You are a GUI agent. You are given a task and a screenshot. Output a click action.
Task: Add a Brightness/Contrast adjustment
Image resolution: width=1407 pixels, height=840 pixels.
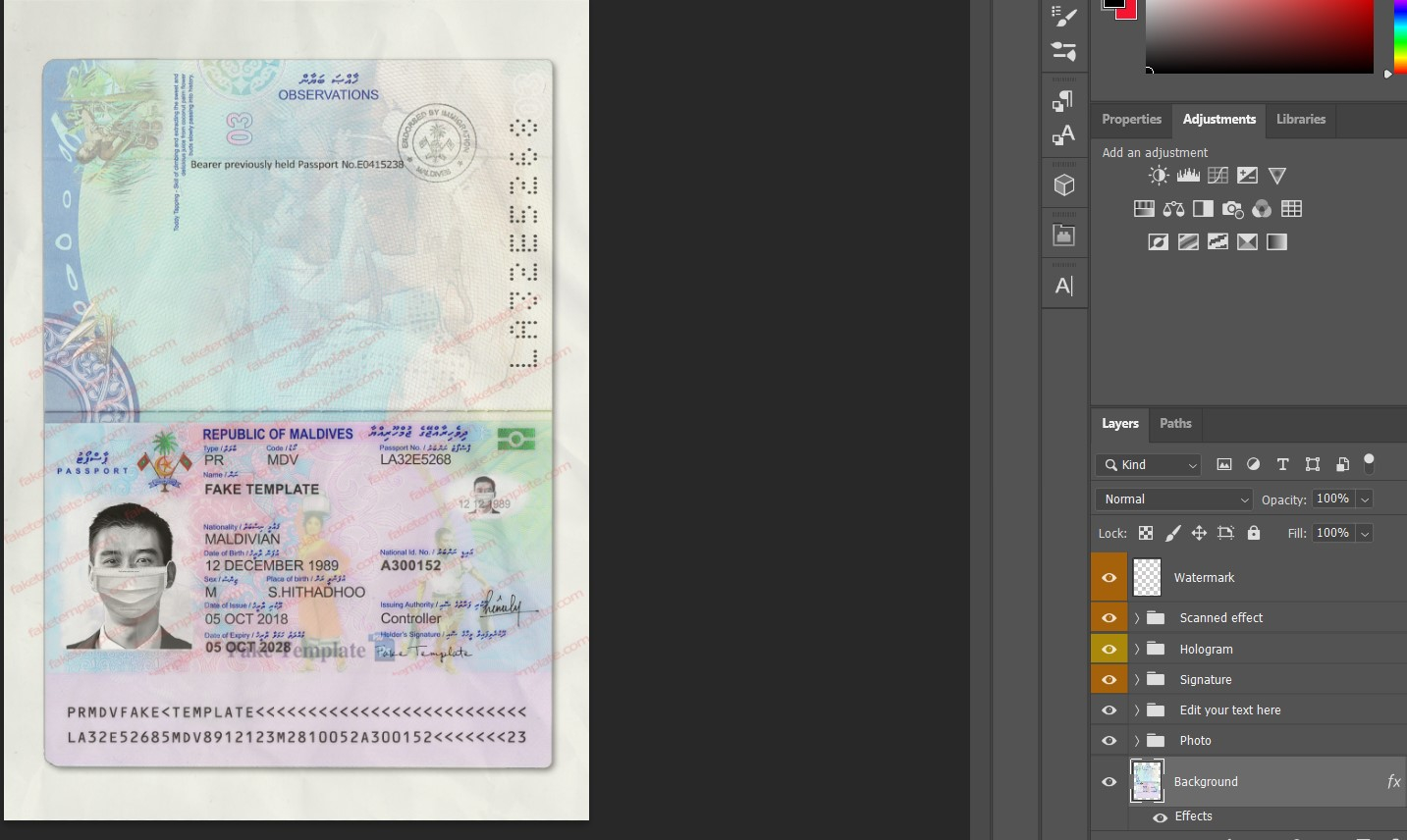point(1159,175)
